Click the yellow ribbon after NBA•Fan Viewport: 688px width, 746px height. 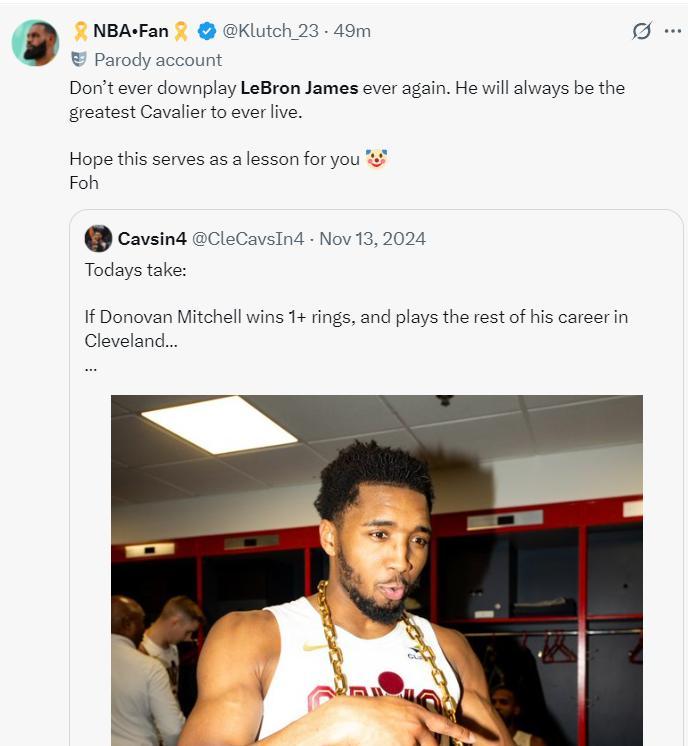click(x=181, y=31)
